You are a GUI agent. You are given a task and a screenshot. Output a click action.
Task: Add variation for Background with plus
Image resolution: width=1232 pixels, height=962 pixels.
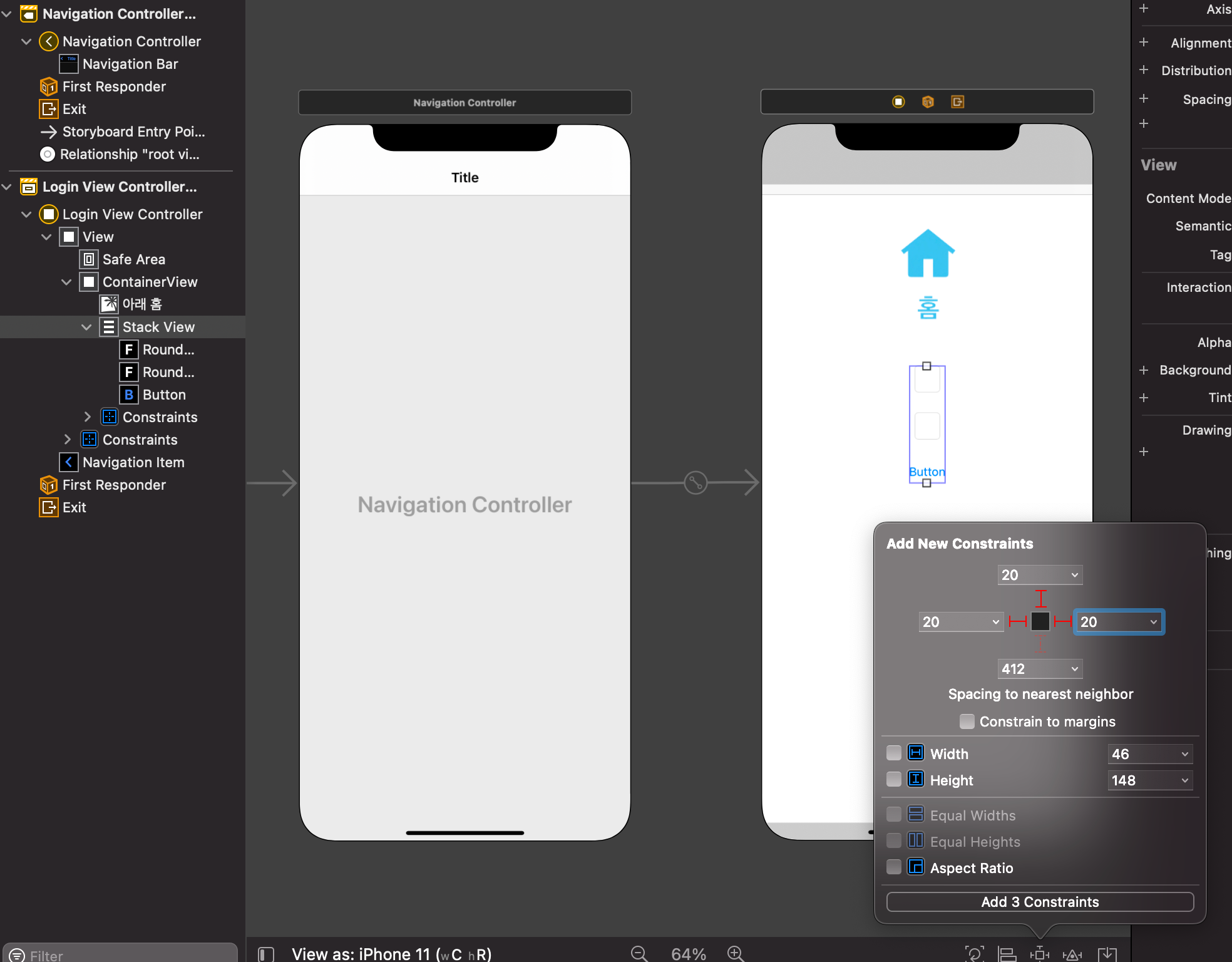click(x=1144, y=370)
